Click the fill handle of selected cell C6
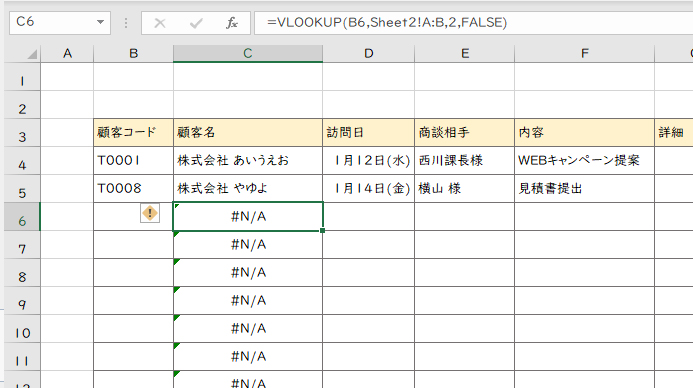Image resolution: width=693 pixels, height=388 pixels. click(323, 230)
